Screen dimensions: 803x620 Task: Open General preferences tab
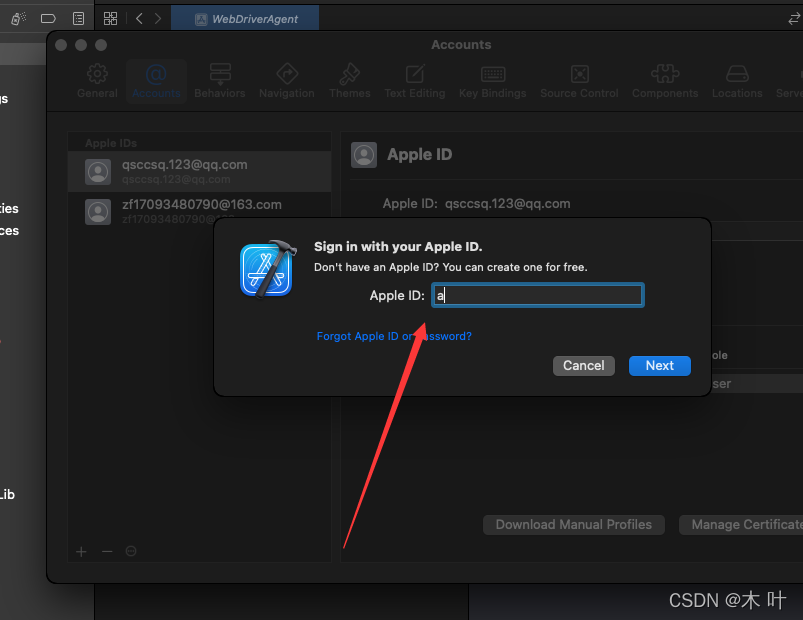[97, 81]
